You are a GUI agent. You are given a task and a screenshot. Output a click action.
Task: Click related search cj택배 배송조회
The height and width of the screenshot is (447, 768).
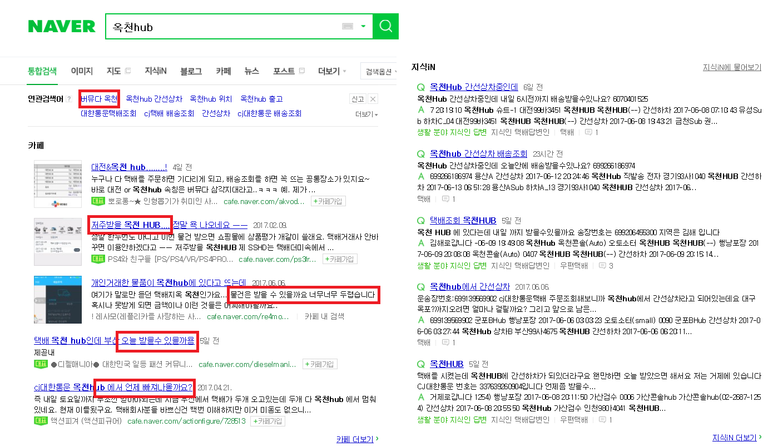pyautogui.click(x=169, y=113)
